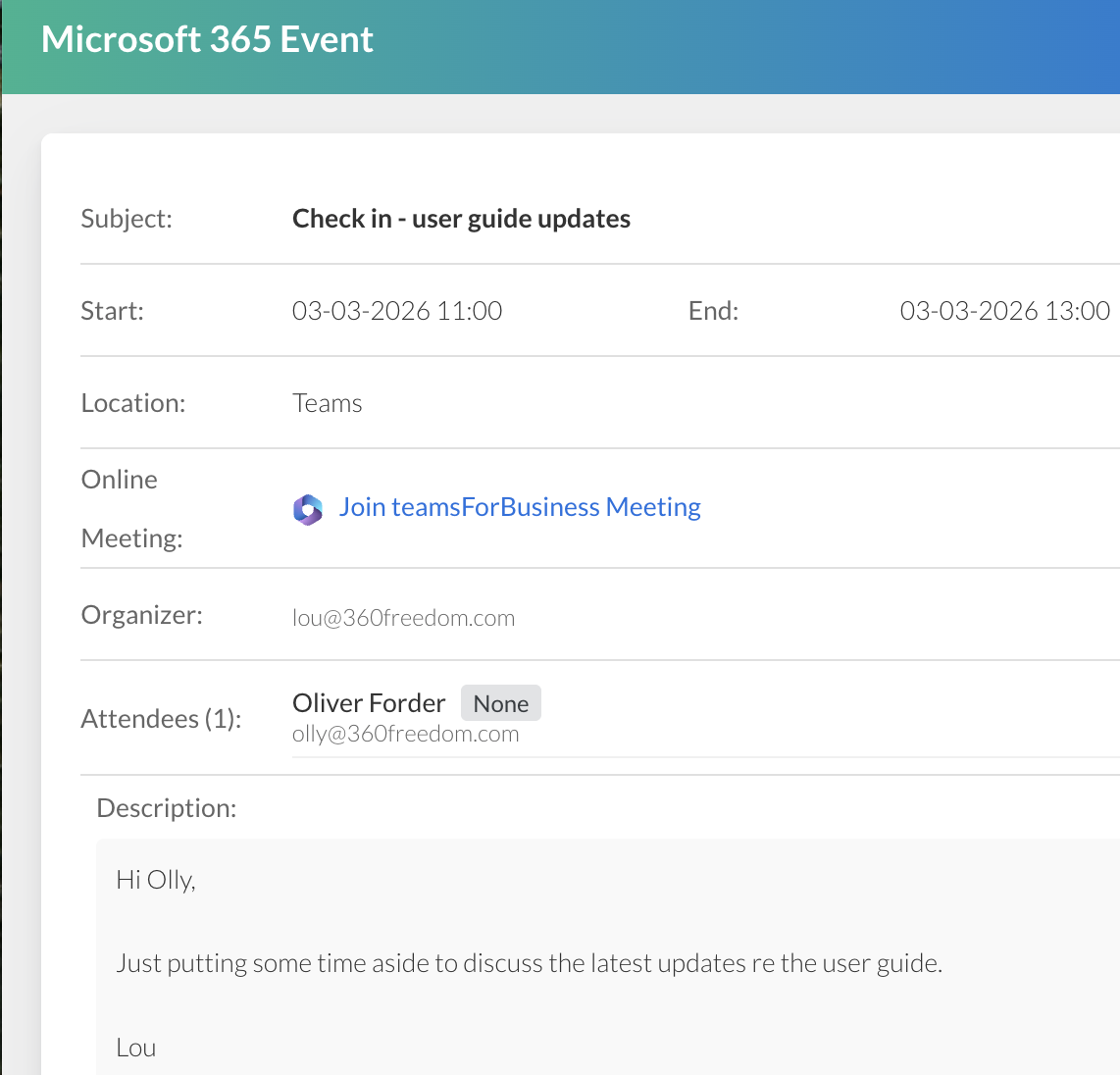
Task: Click the Microsoft 365 Event header title
Action: 207,40
